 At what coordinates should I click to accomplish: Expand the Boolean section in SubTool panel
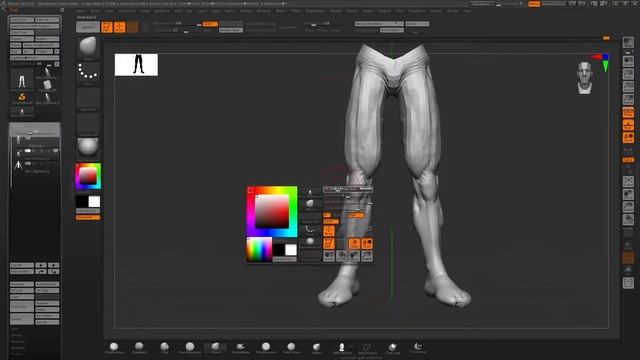[x=18, y=342]
